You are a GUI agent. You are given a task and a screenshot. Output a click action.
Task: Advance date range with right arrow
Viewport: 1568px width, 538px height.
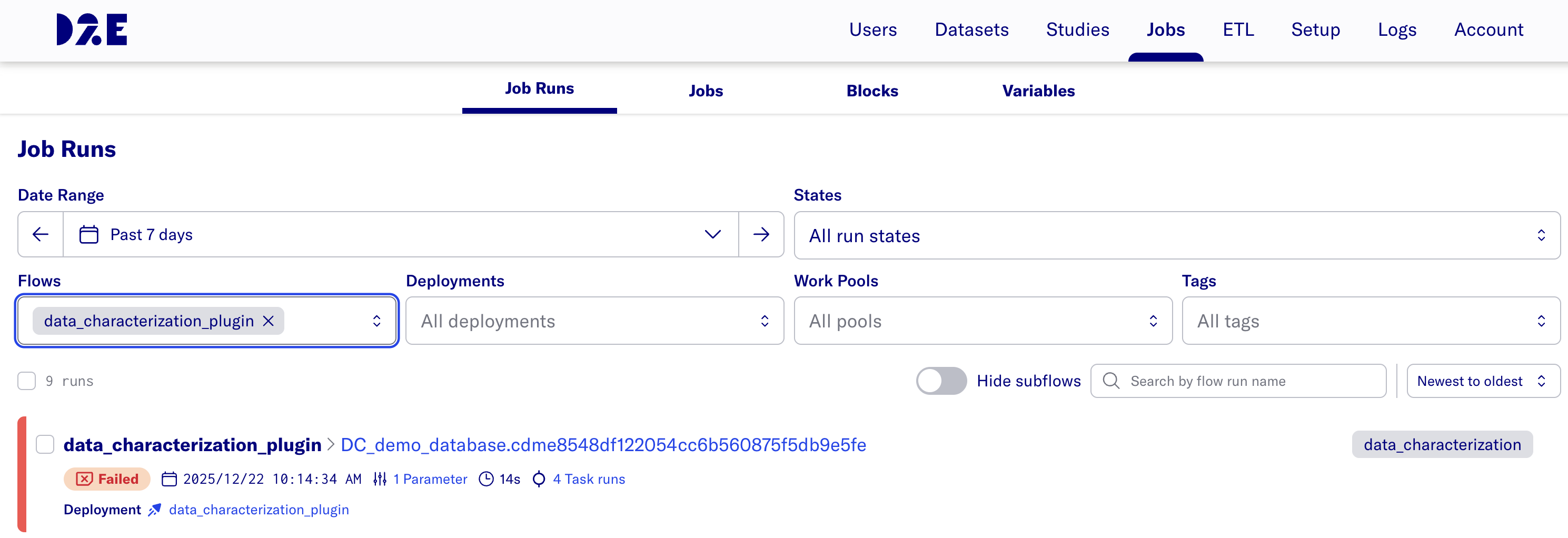pyautogui.click(x=761, y=234)
